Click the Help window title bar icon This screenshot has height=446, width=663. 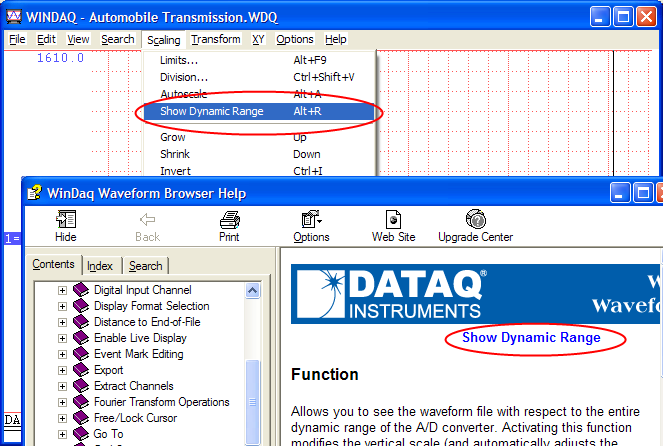[34, 193]
